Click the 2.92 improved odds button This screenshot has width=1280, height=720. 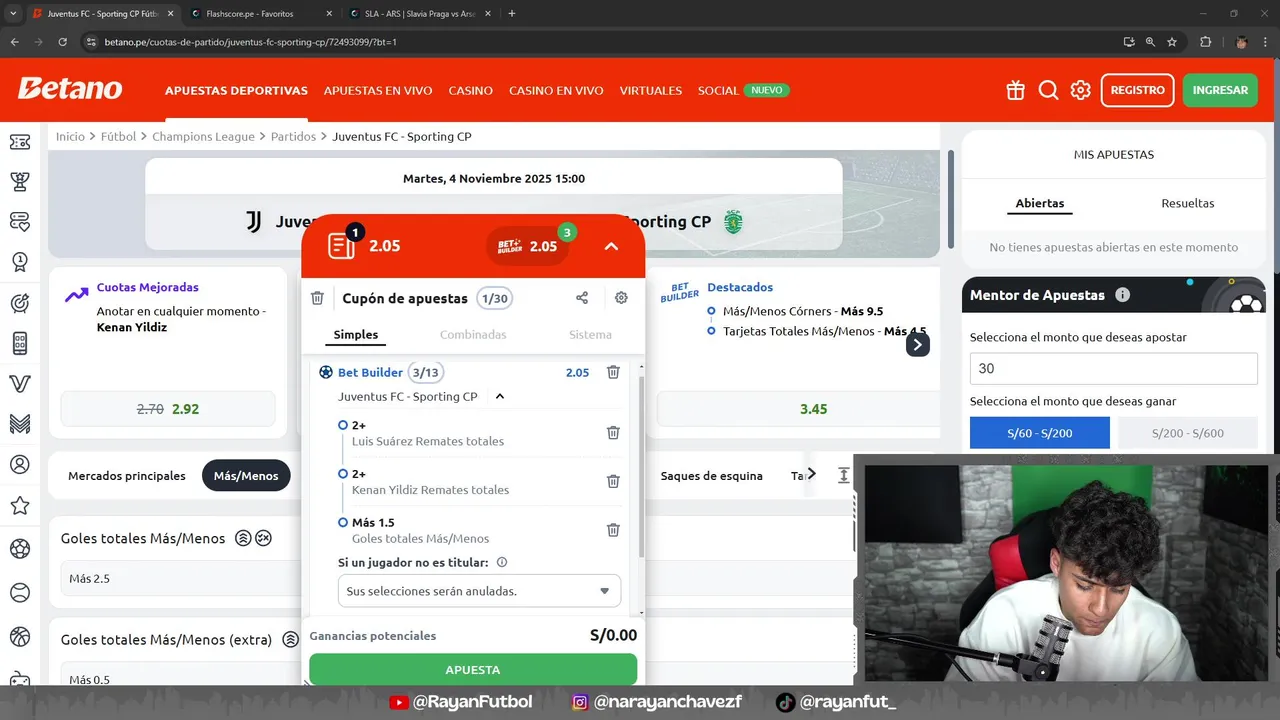[168, 409]
